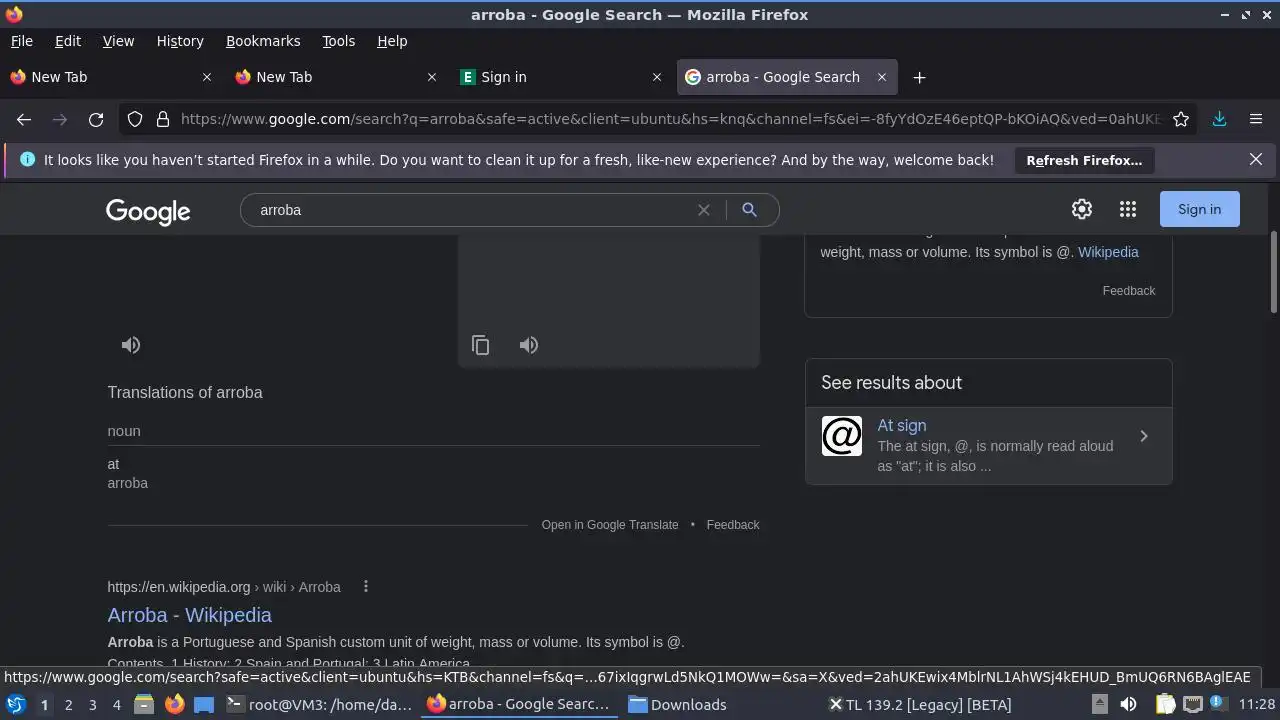Open the Tools menu
The image size is (1280, 720).
338,41
